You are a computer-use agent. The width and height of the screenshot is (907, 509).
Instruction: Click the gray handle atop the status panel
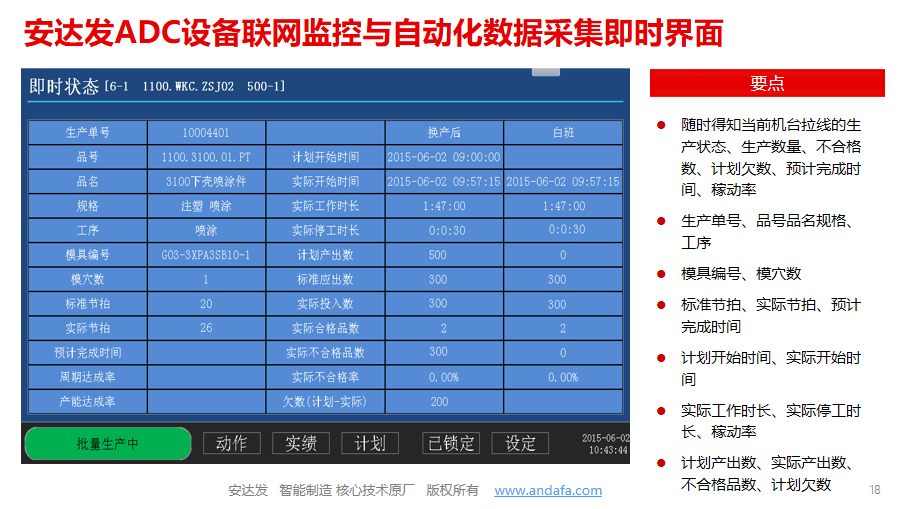point(545,72)
